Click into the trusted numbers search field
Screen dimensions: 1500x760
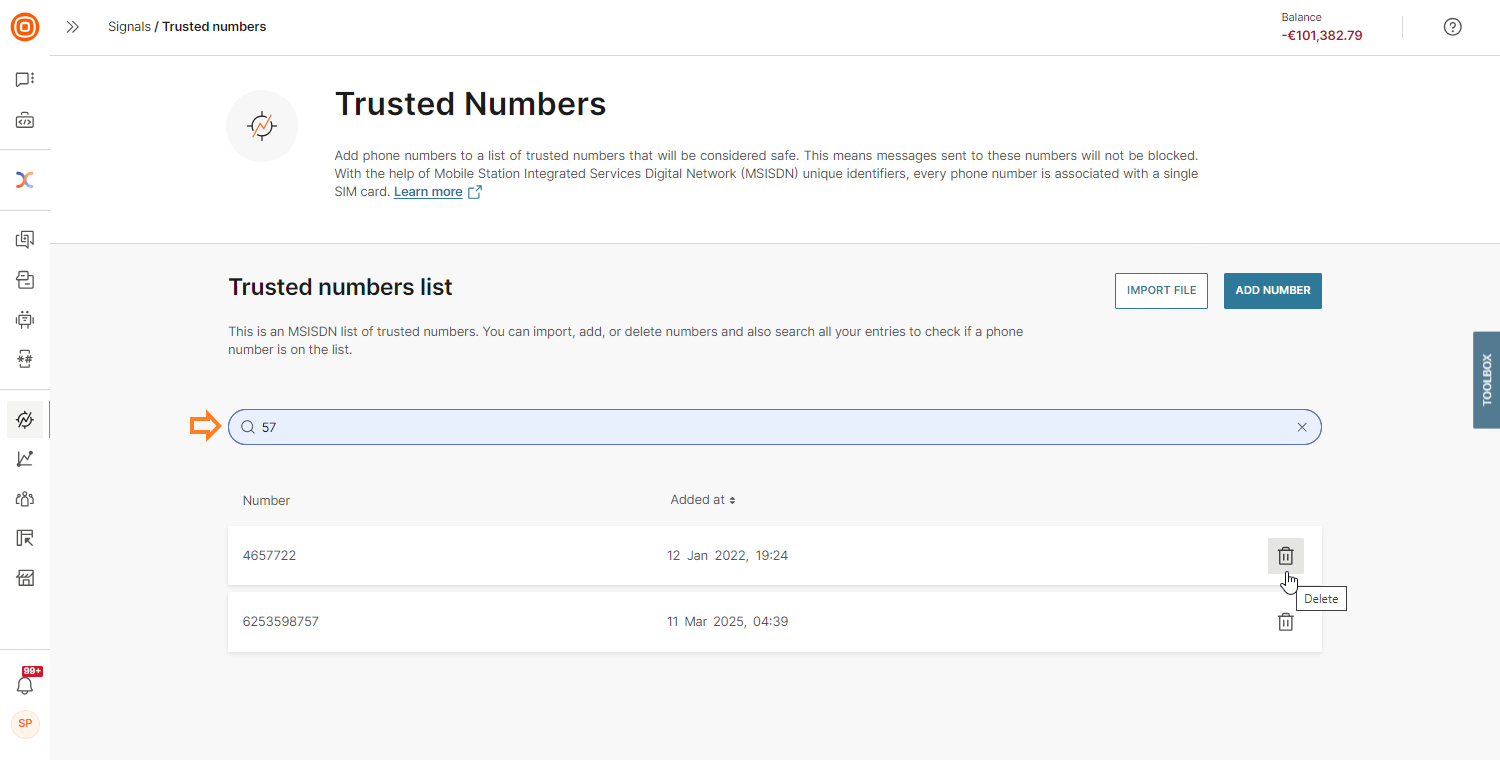click(x=770, y=427)
